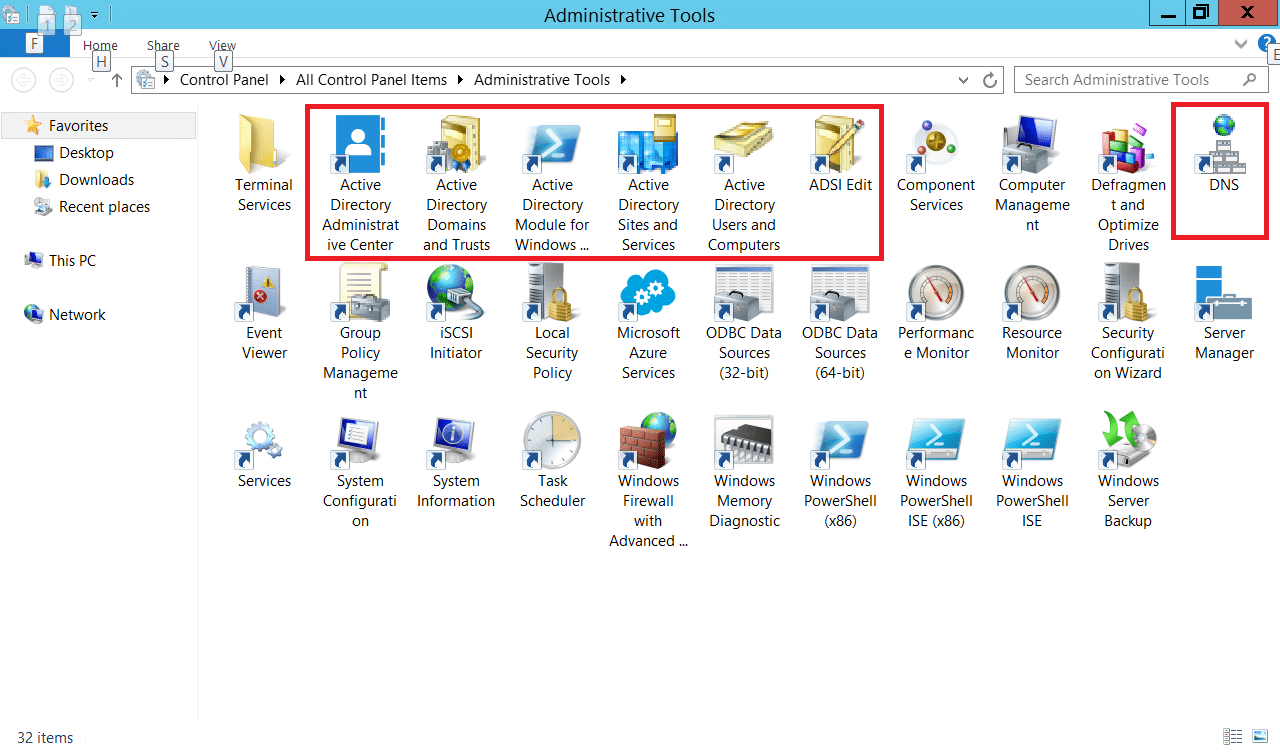Expand the ribbon with the chevron
The height and width of the screenshot is (752, 1280).
coord(1241,45)
